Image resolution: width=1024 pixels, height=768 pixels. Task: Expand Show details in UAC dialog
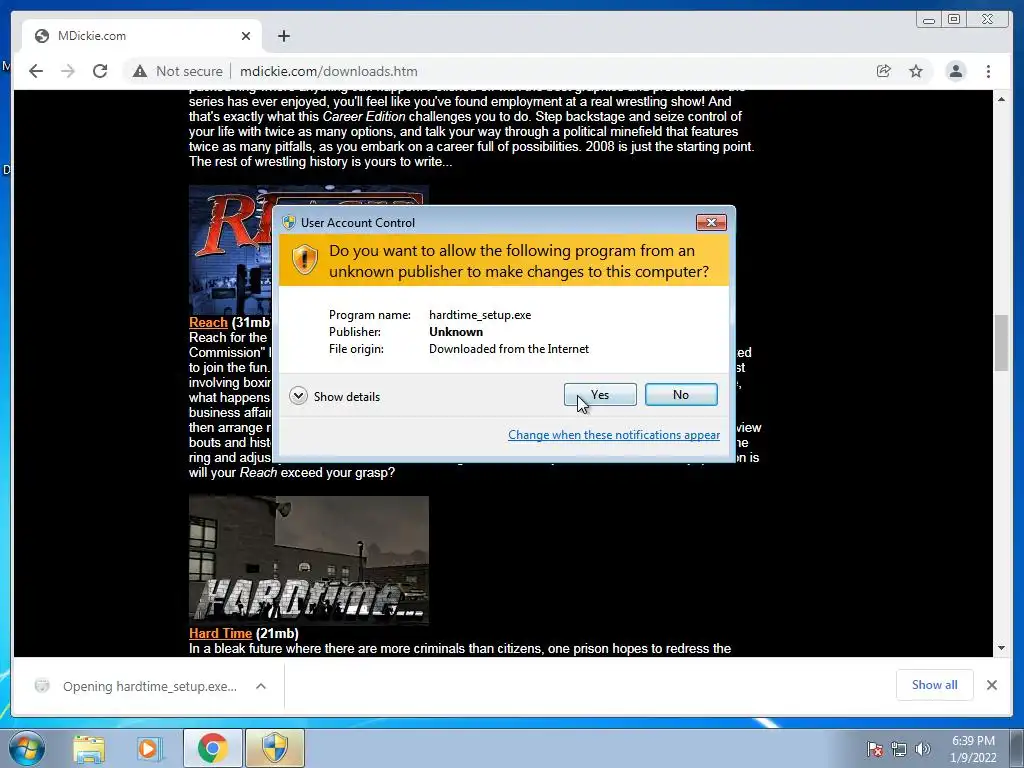(334, 396)
